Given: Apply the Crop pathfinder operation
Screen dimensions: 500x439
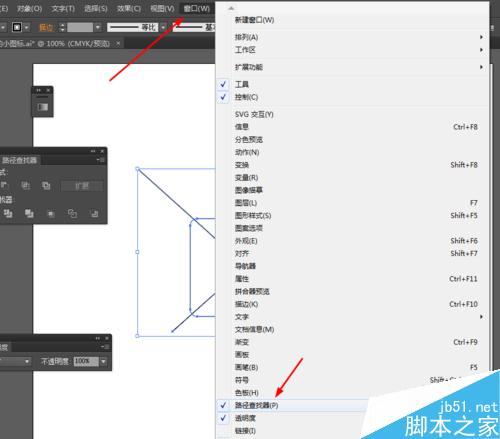Looking at the screenshot, I should (x=51, y=214).
